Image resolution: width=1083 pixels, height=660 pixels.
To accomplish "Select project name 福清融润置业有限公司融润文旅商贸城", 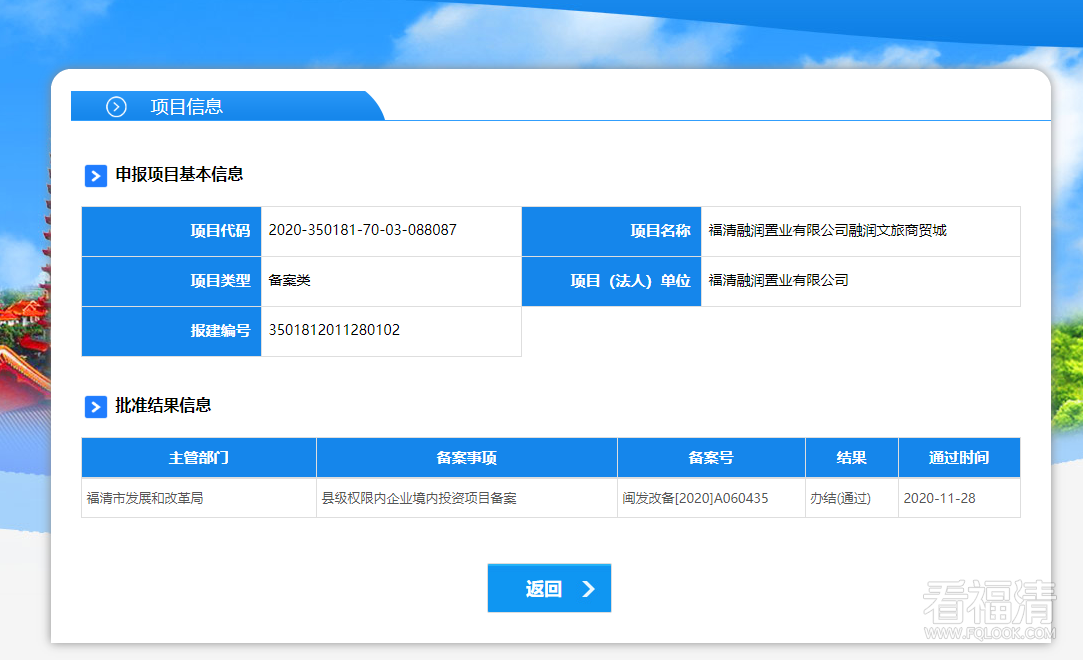I will pos(827,230).
